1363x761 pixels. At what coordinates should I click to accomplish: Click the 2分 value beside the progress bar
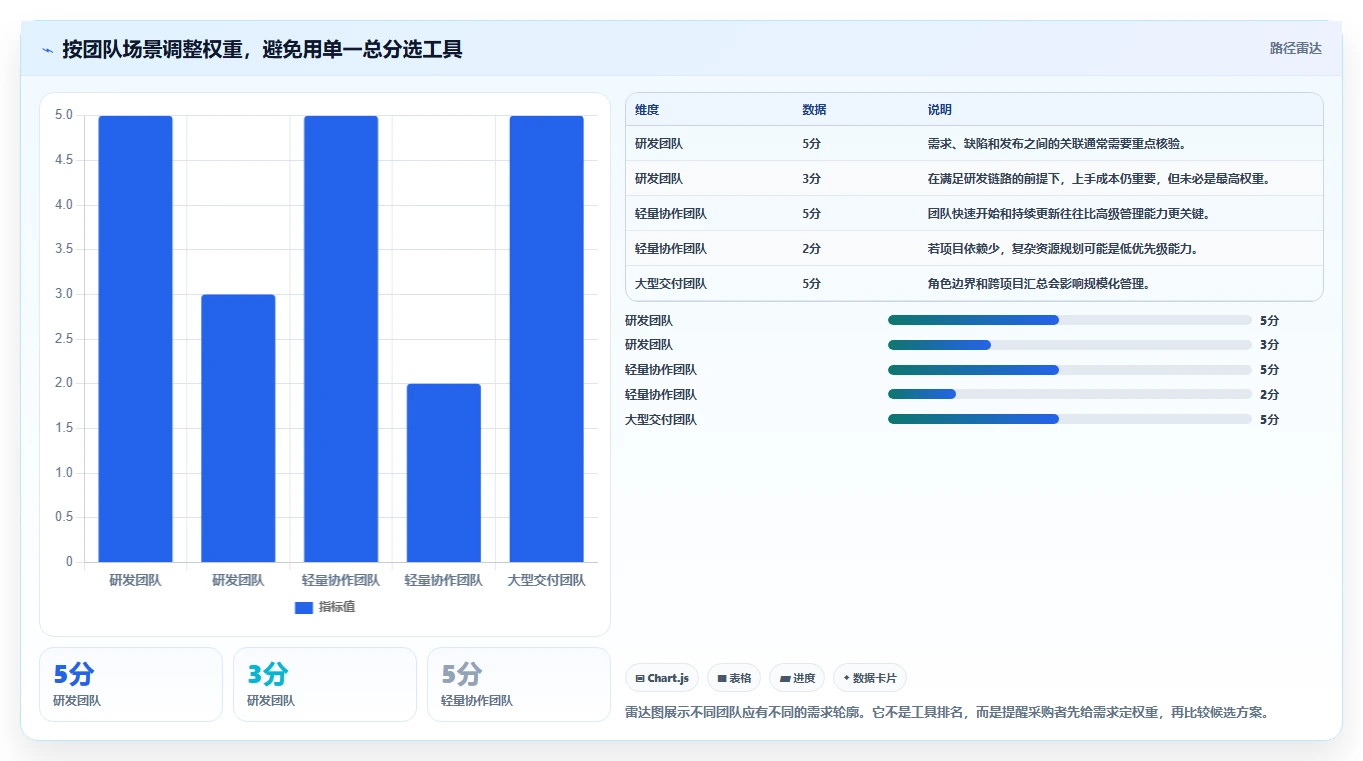[x=1269, y=395]
